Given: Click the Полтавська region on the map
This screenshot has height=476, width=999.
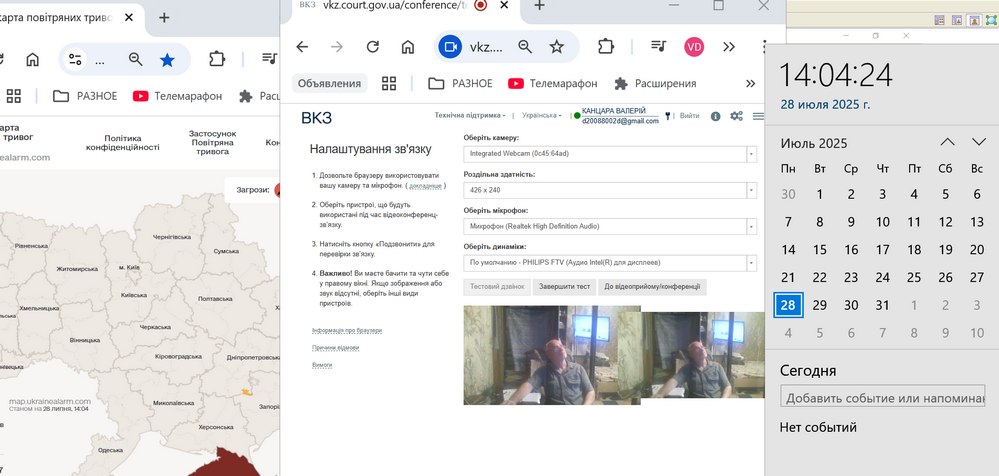Looking at the screenshot, I should tap(215, 298).
